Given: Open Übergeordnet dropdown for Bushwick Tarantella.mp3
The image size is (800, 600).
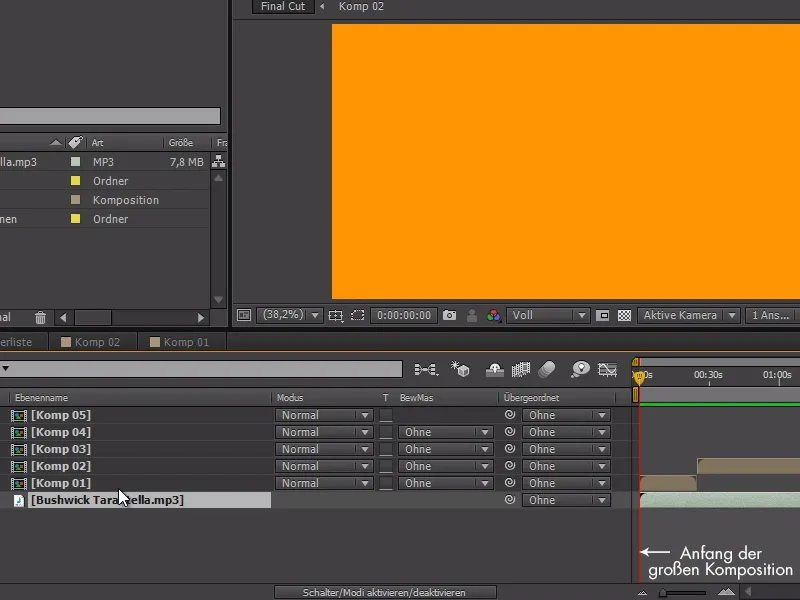Looking at the screenshot, I should (566, 500).
